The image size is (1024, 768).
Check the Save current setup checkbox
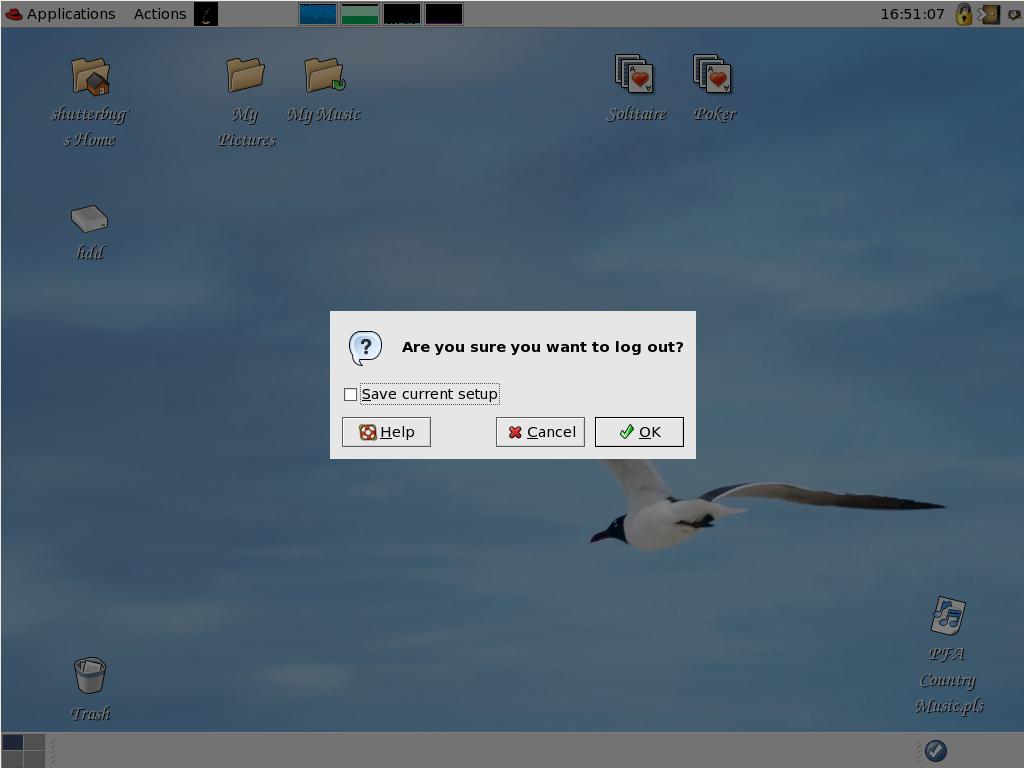350,394
